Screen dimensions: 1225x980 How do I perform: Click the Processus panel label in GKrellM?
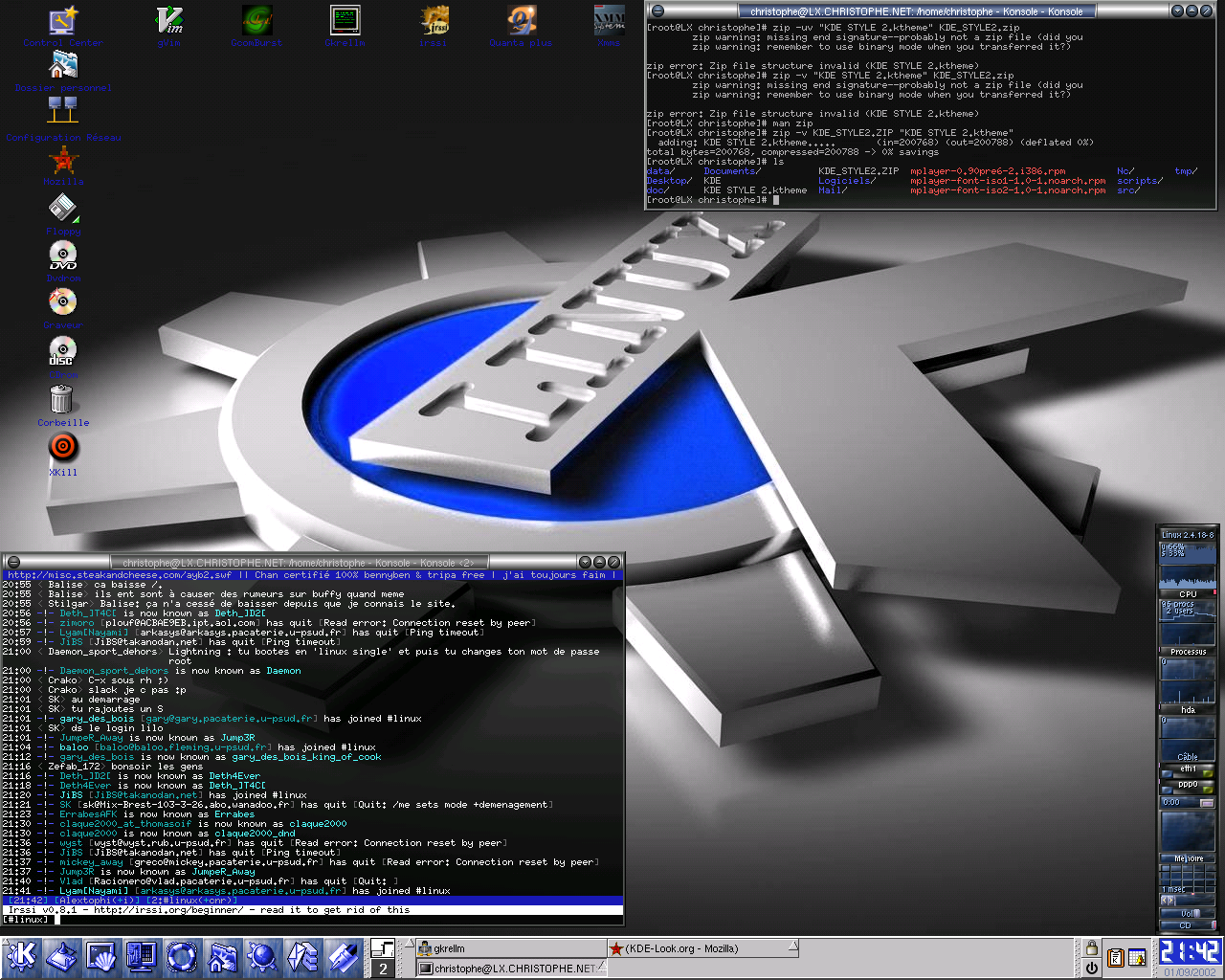click(1188, 652)
